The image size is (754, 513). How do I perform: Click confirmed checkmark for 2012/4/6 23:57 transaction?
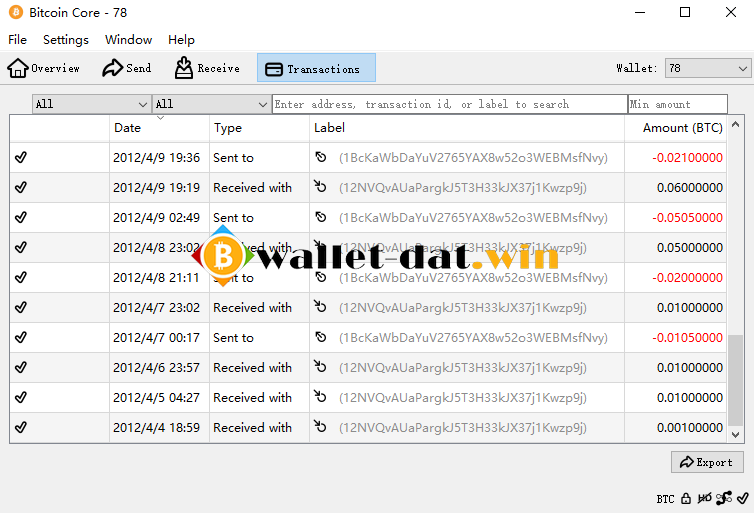coord(21,367)
